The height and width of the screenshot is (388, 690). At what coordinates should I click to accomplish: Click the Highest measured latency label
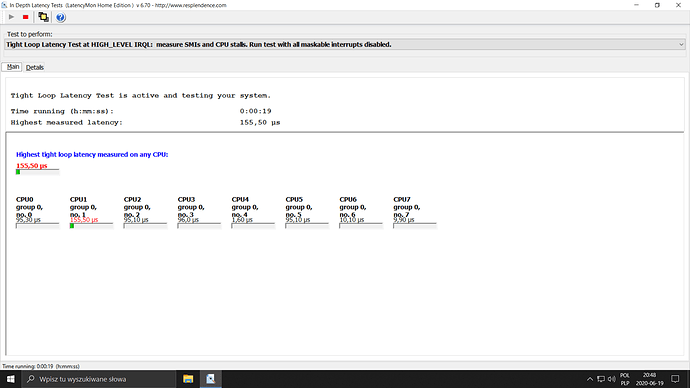pyautogui.click(x=66, y=123)
